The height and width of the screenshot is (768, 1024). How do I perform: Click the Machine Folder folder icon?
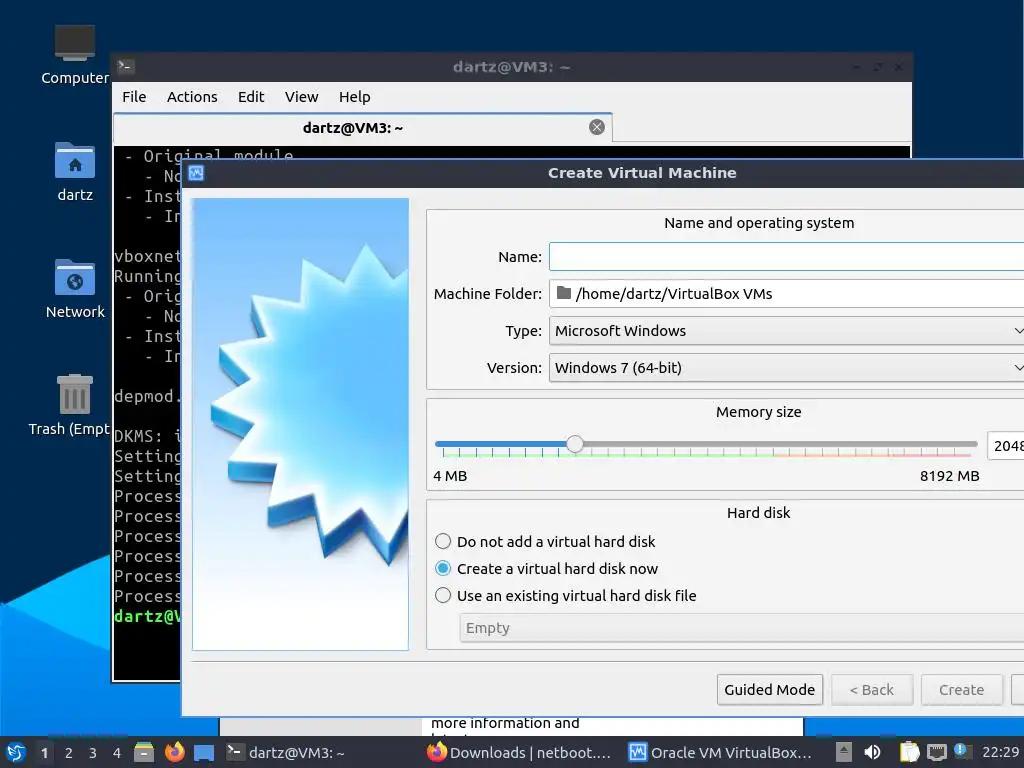[564, 293]
